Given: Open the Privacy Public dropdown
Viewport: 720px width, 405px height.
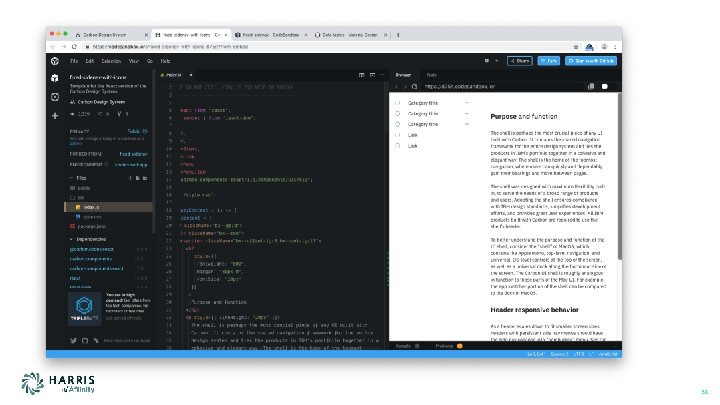Looking at the screenshot, I should [x=137, y=131].
